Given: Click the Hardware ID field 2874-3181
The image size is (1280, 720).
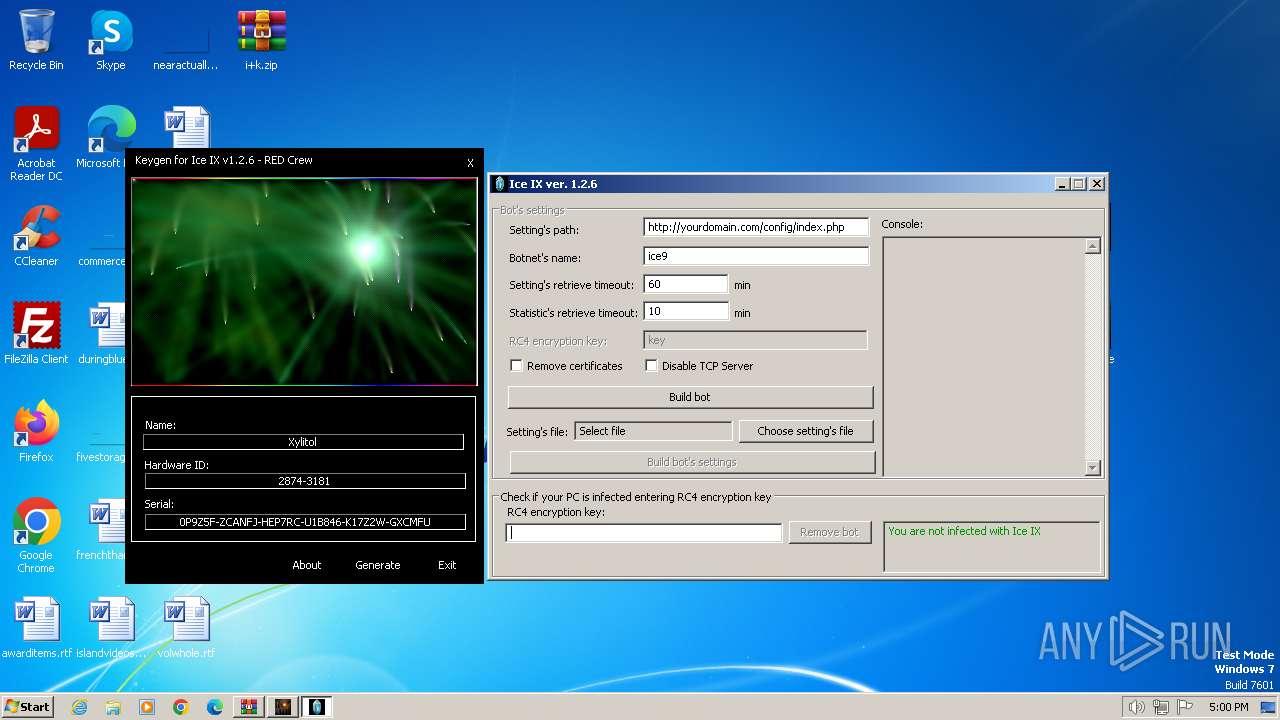Looking at the screenshot, I should pyautogui.click(x=304, y=481).
